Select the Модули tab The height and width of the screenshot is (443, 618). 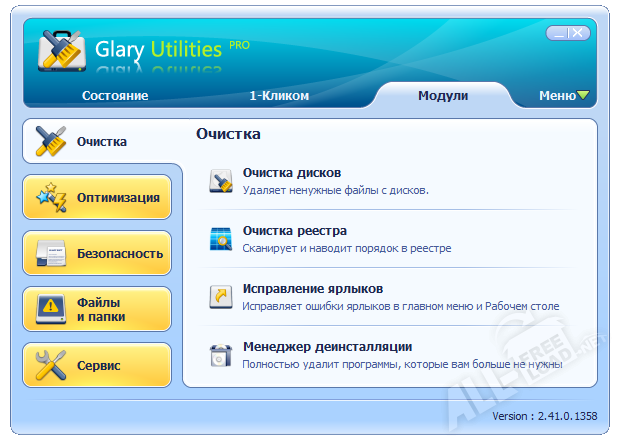443,96
